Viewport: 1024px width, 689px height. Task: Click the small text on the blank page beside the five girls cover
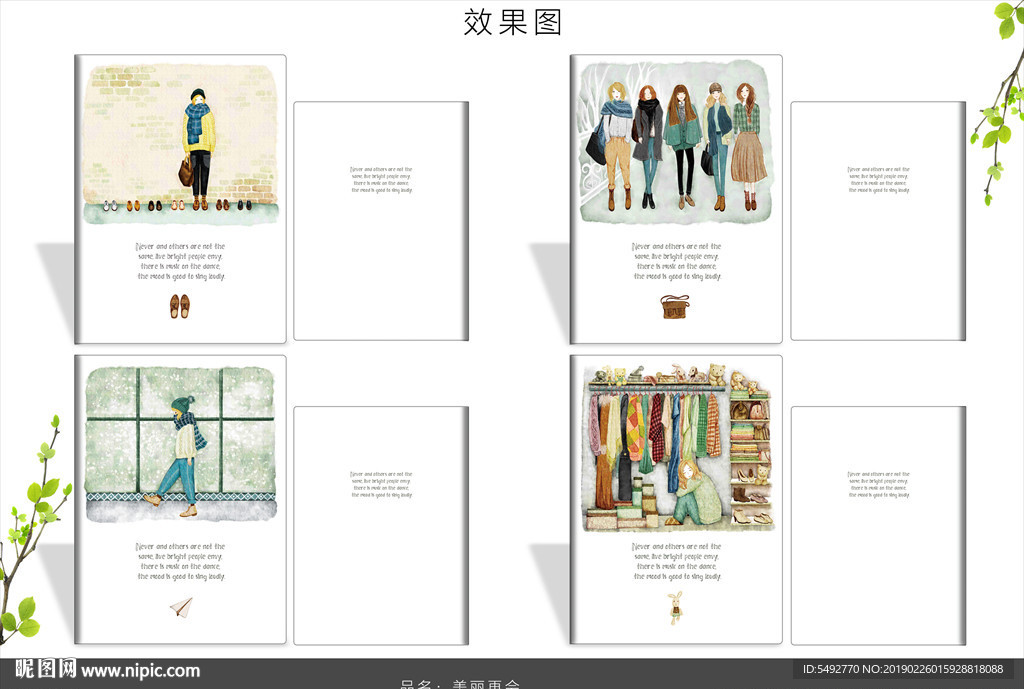pos(878,180)
